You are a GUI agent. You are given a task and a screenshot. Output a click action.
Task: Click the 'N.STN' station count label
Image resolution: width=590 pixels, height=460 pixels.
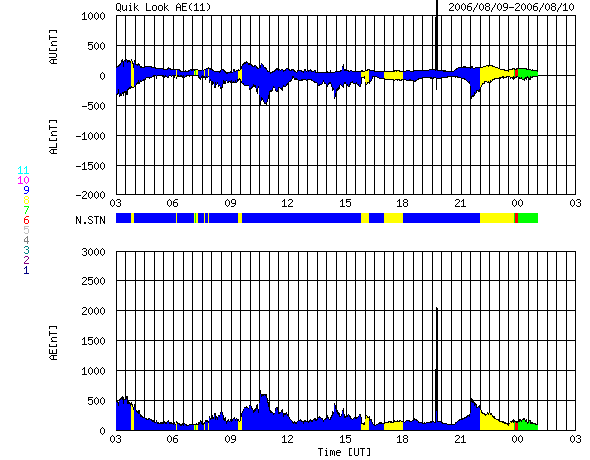tap(90, 220)
